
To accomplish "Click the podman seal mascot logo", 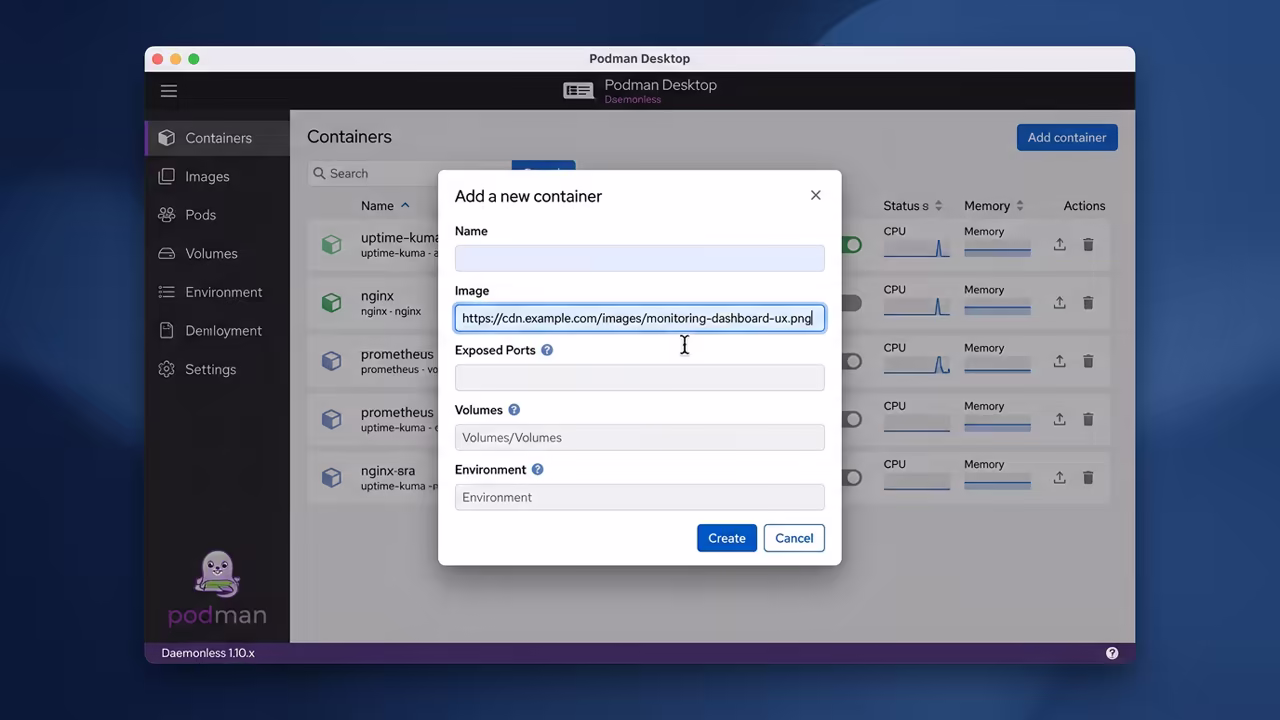I will (217, 575).
